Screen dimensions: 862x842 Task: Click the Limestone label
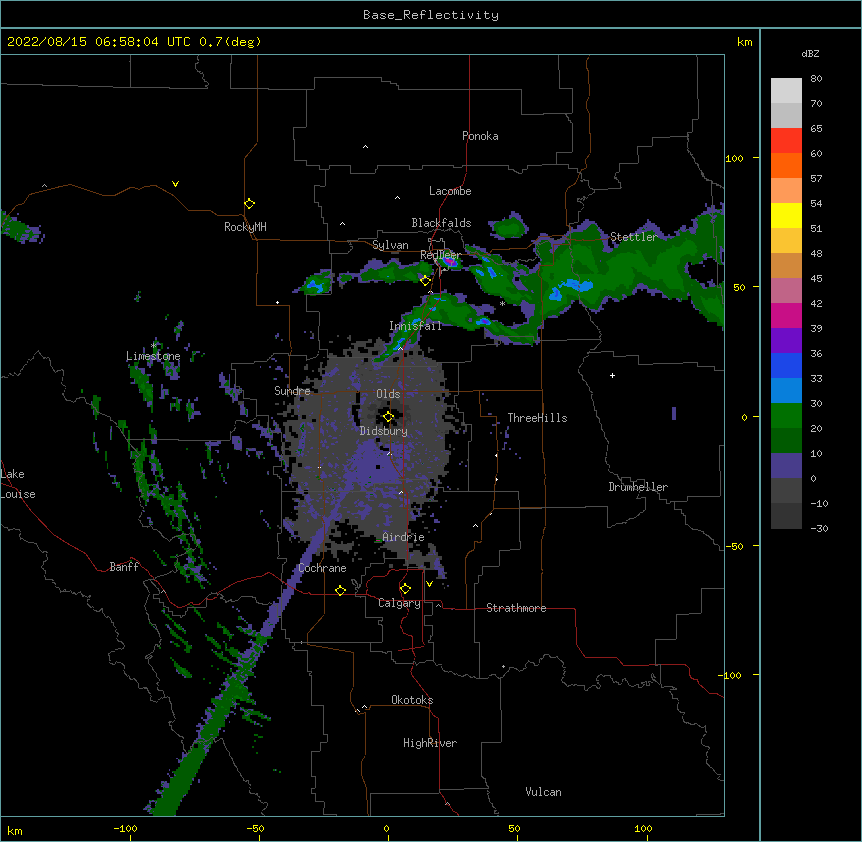[x=153, y=356]
